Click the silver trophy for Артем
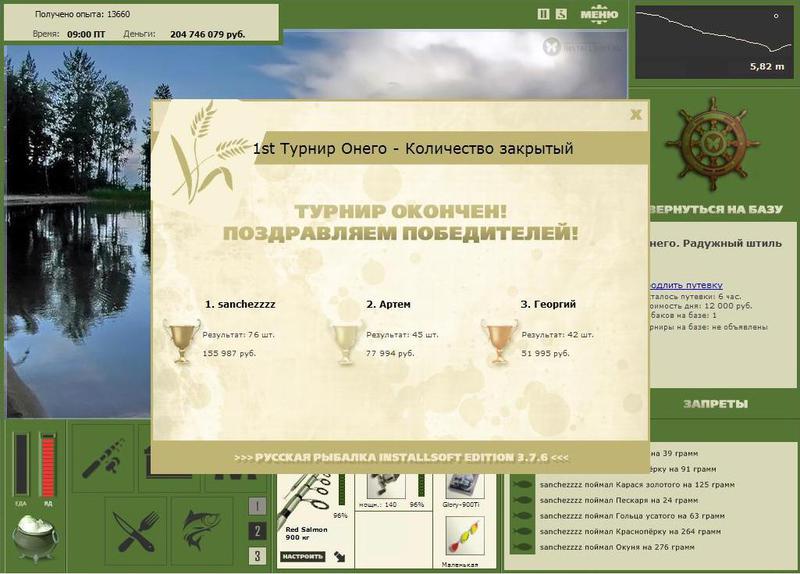Screen dimensions: 800x574 tap(346, 340)
